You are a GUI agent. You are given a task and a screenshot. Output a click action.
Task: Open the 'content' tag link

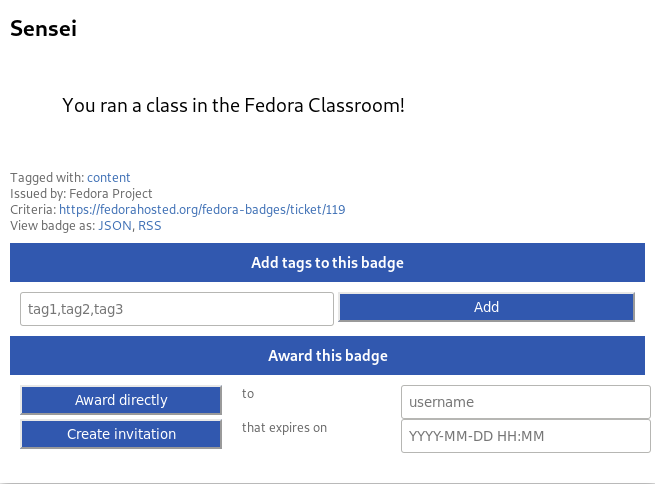109,177
